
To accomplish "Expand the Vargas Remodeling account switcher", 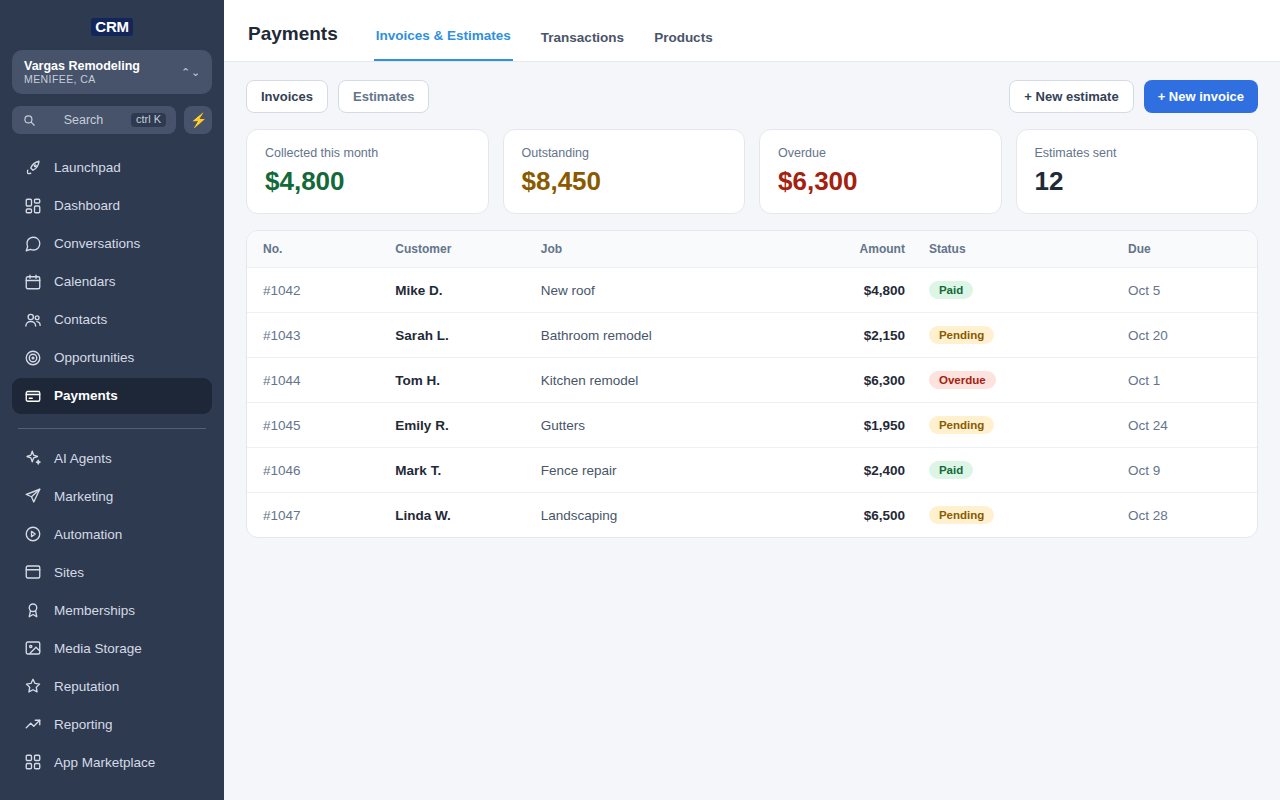I will pyautogui.click(x=112, y=72).
